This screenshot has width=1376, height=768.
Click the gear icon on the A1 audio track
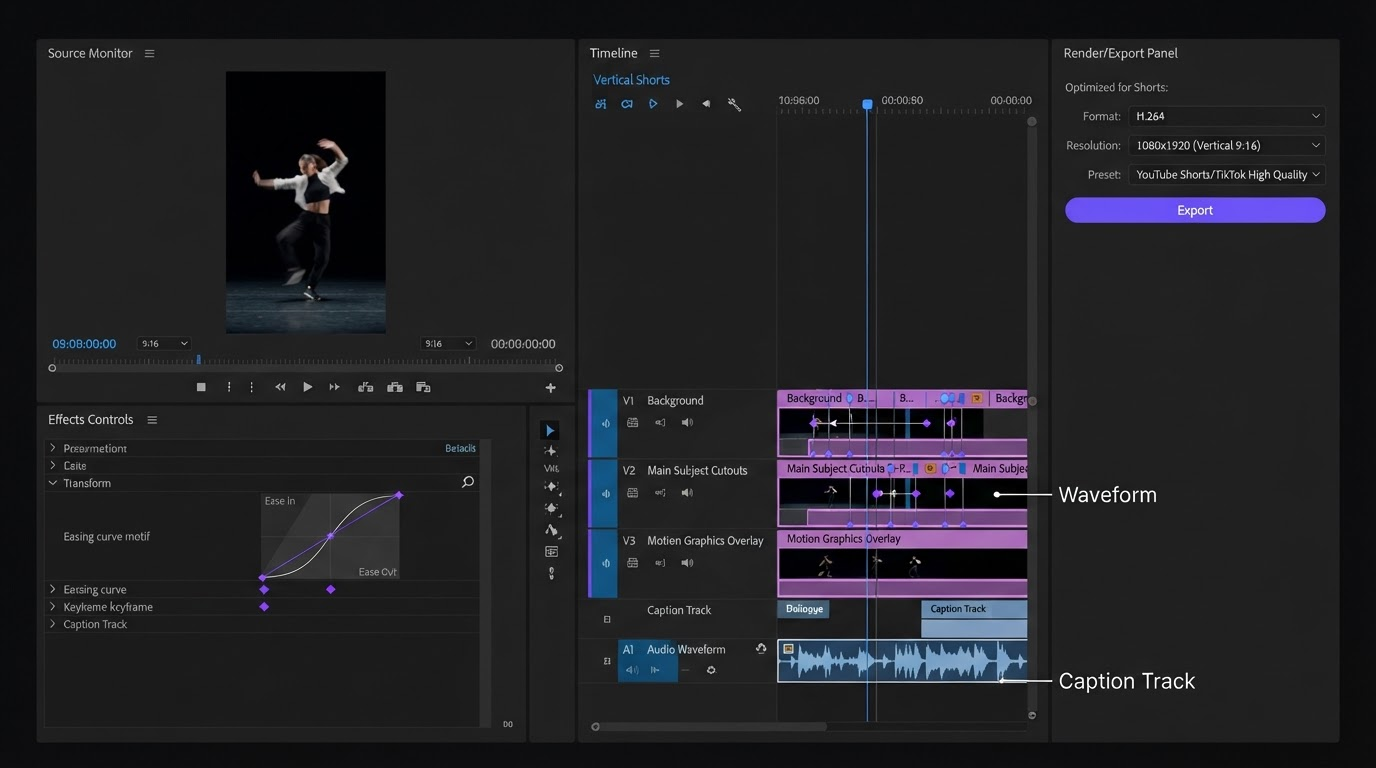pos(711,670)
